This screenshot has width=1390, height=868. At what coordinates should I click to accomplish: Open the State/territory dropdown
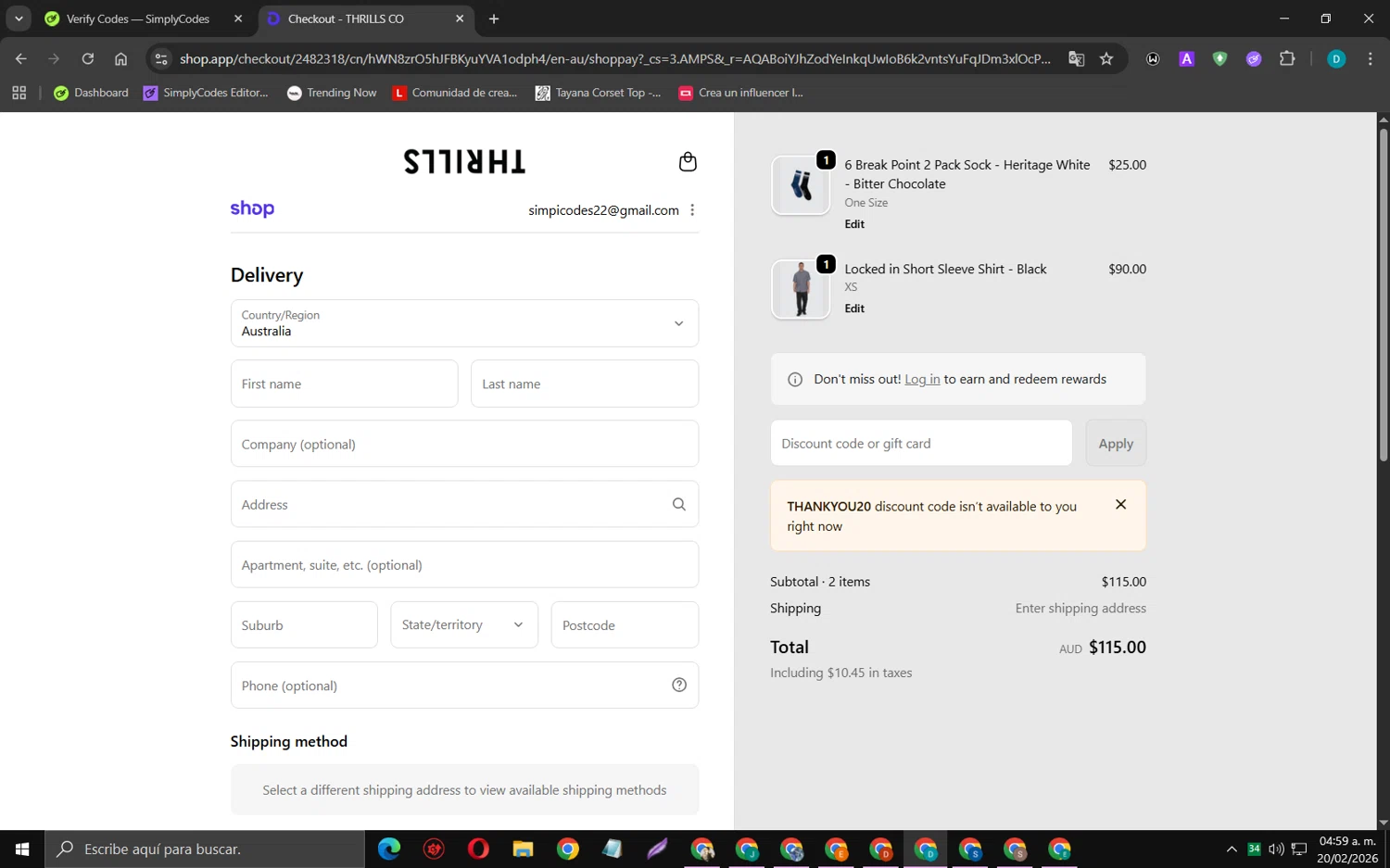pyautogui.click(x=464, y=624)
